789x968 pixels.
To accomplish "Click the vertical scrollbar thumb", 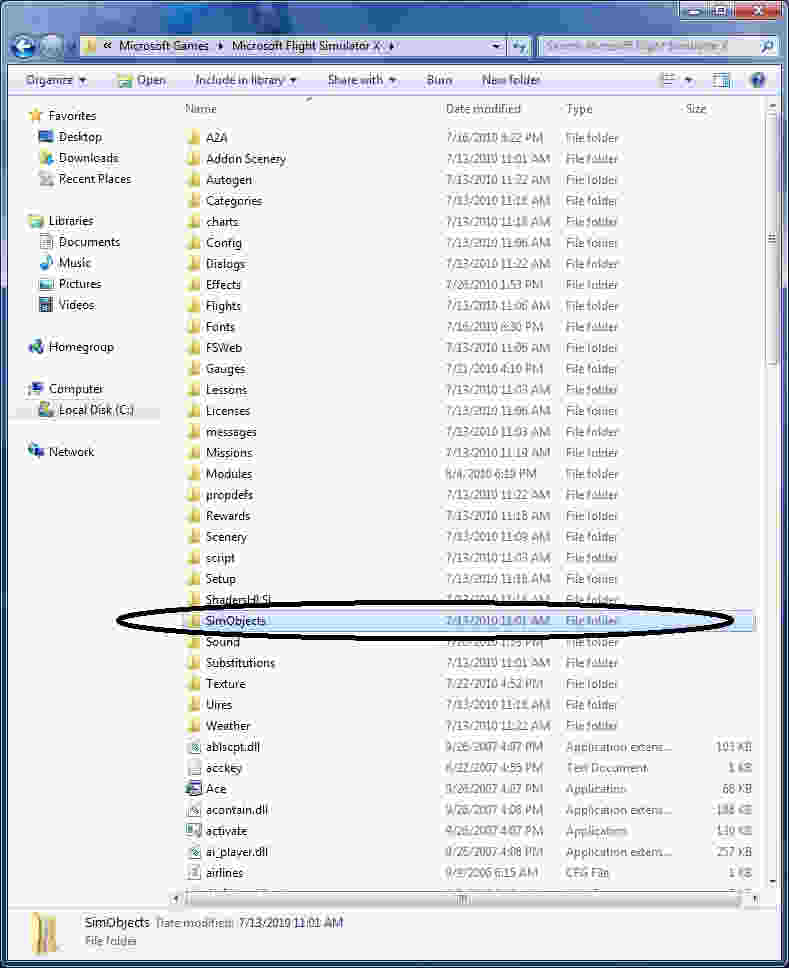I will (x=772, y=239).
